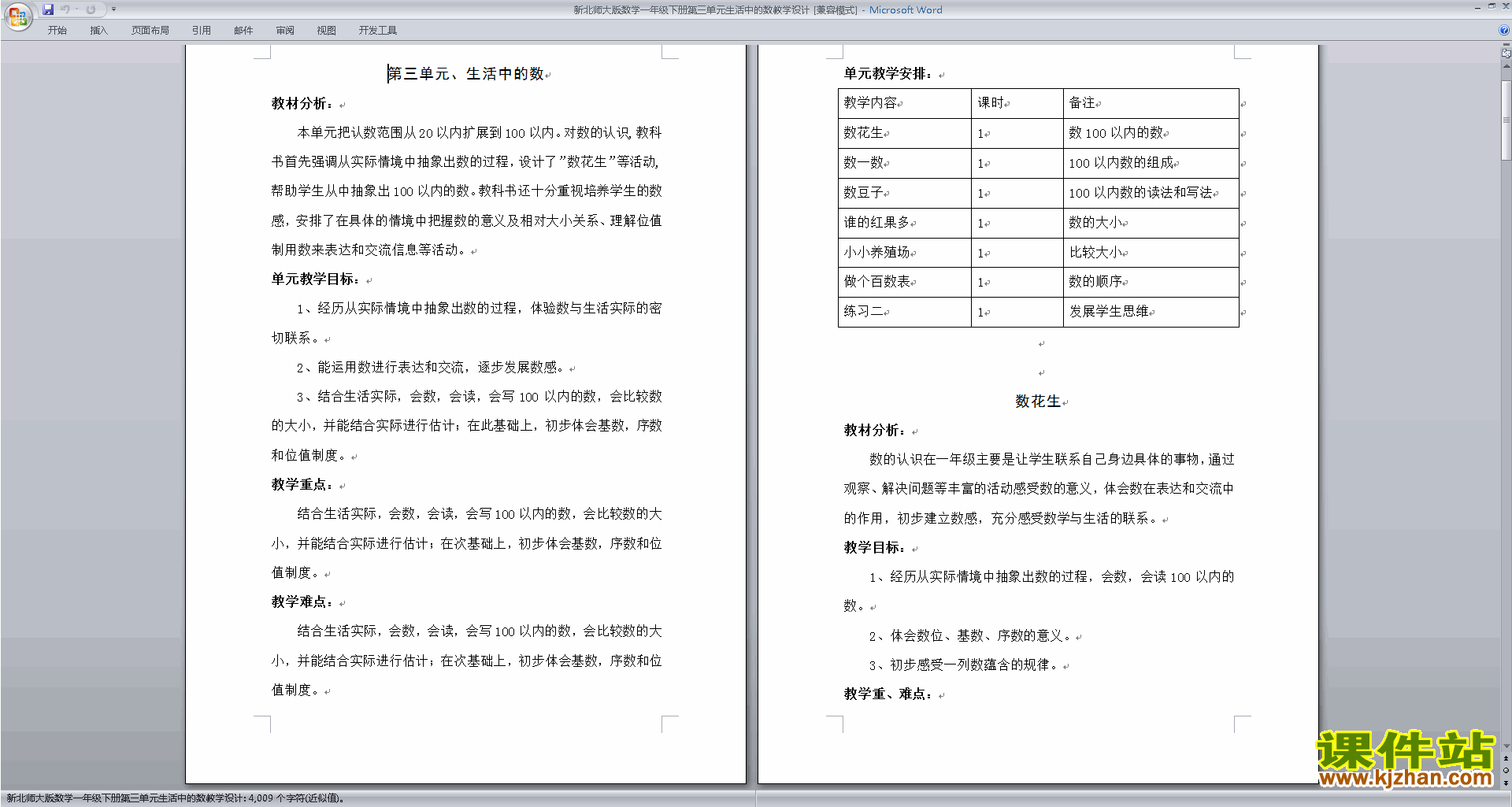Click the 教学目标 heading on page two

875,548
